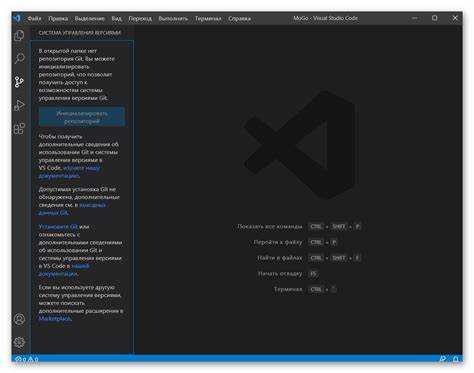
Task: Open the Файл menu
Action: click(34, 19)
